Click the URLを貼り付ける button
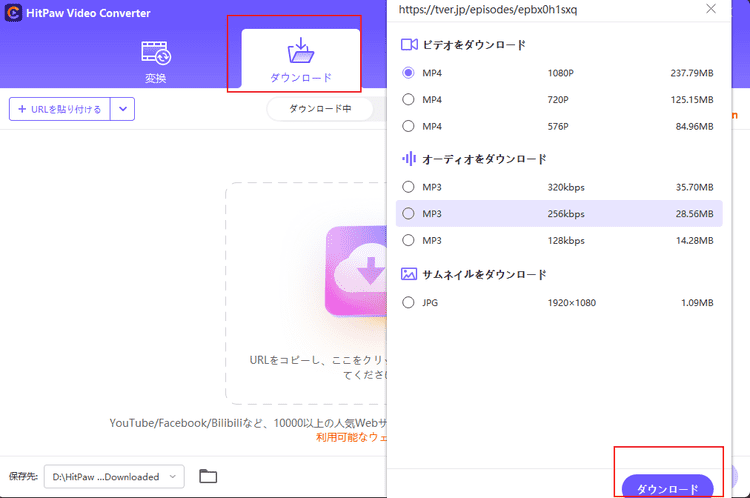This screenshot has width=750, height=498. [60, 109]
